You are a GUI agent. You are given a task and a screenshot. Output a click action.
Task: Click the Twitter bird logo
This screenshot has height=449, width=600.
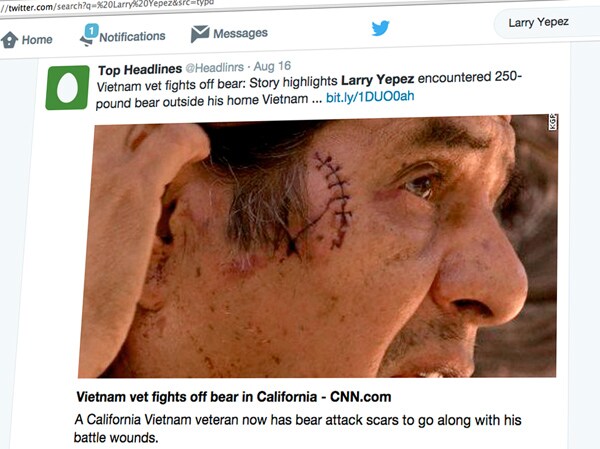[380, 28]
